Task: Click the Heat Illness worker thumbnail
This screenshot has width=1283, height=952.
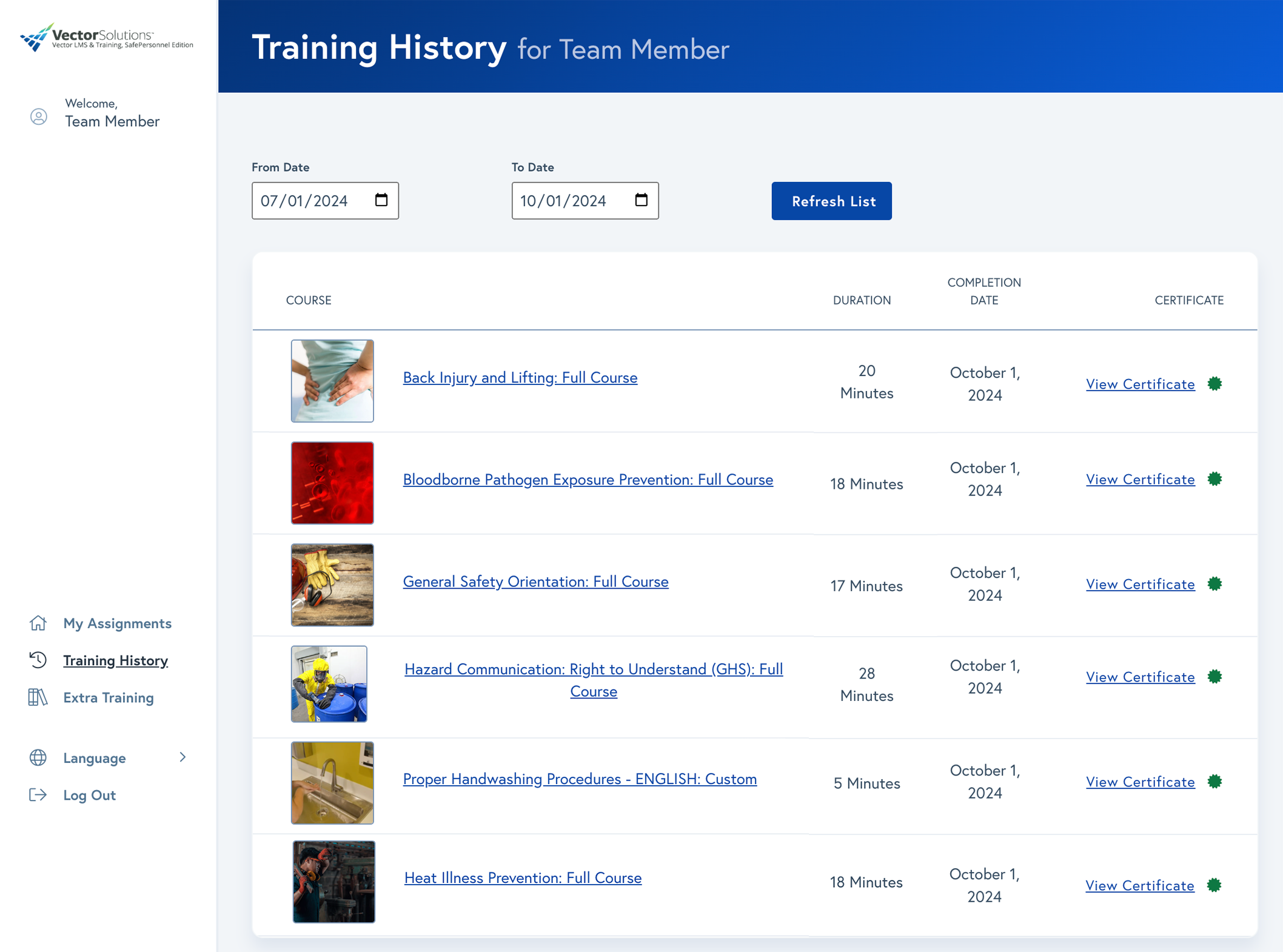Action: tap(334, 882)
